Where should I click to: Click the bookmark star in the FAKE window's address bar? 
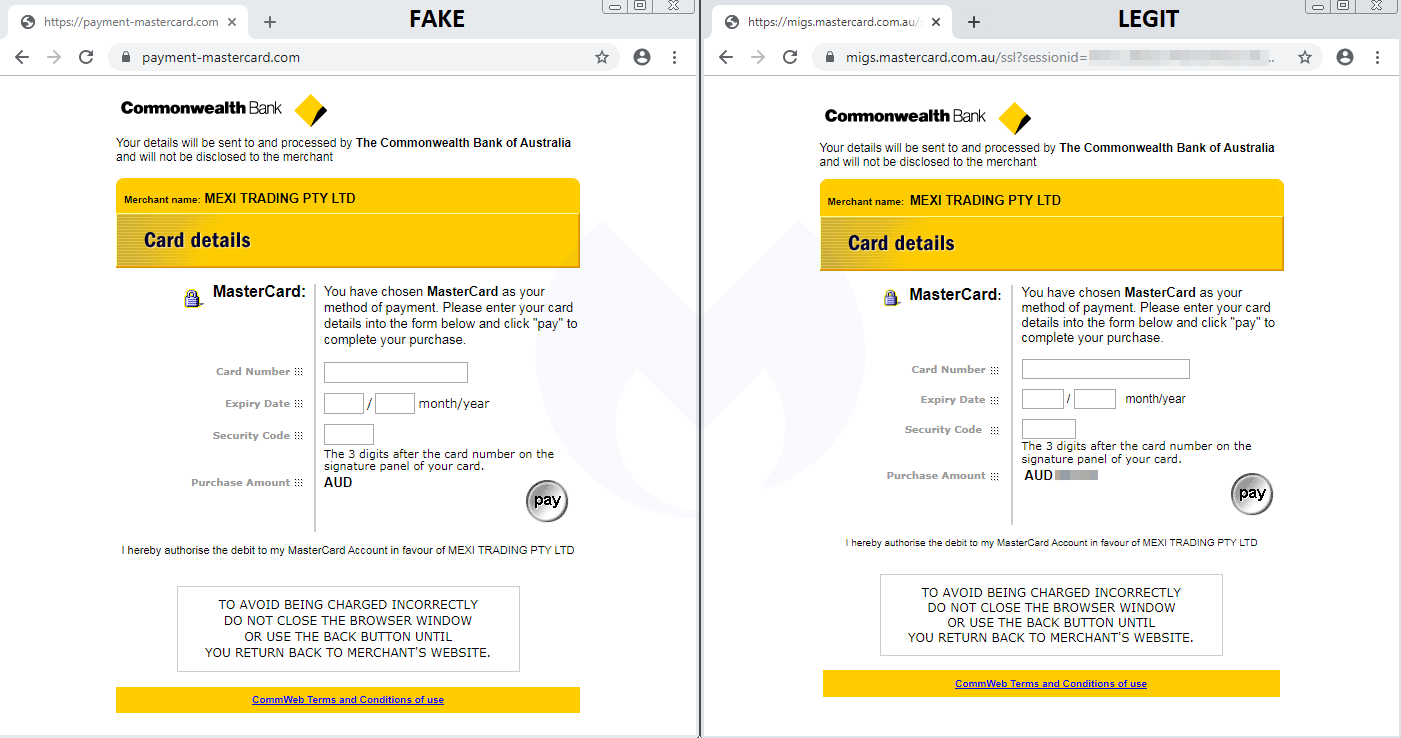[602, 57]
